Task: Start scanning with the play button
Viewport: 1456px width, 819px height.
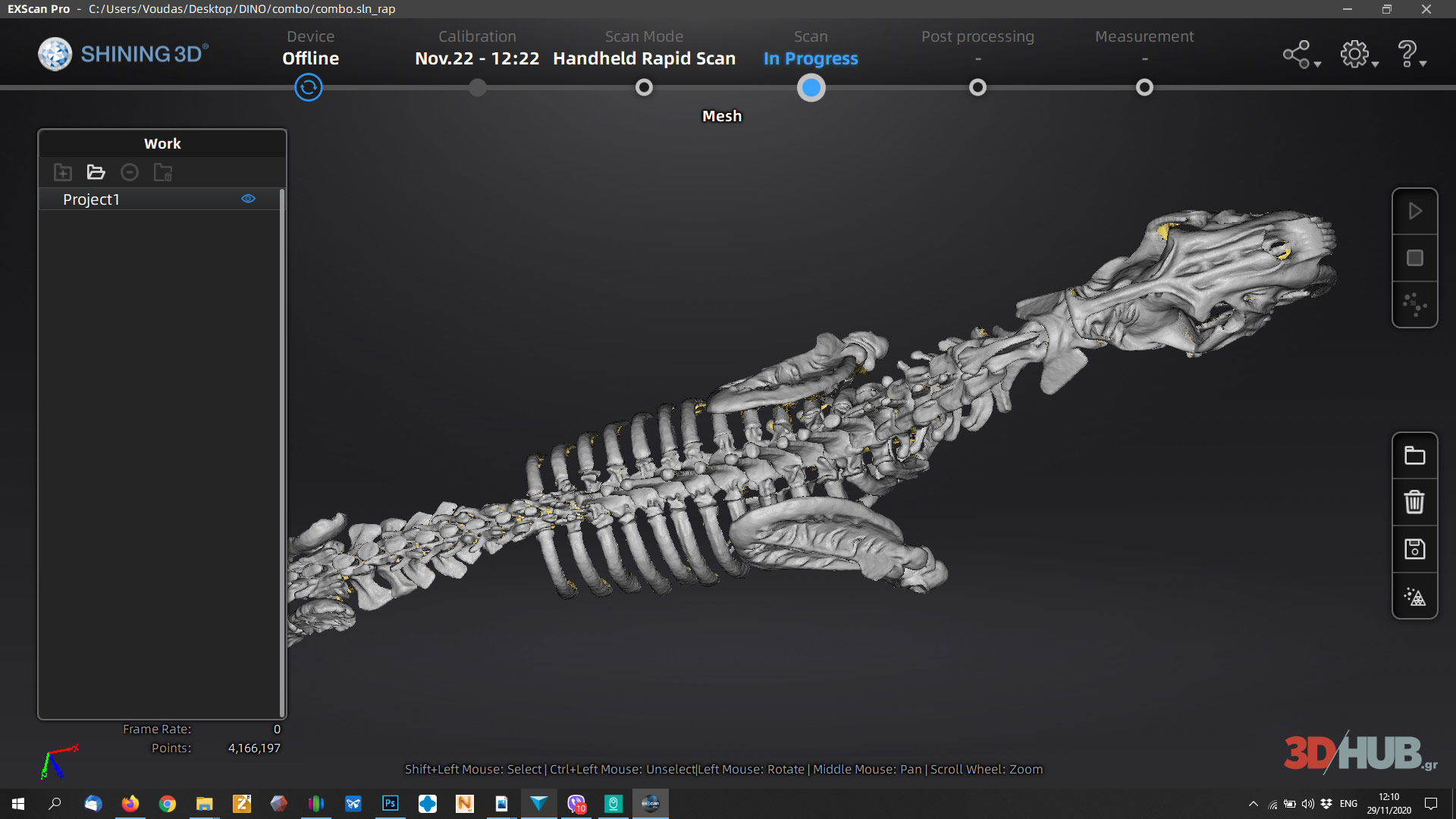Action: coord(1414,212)
